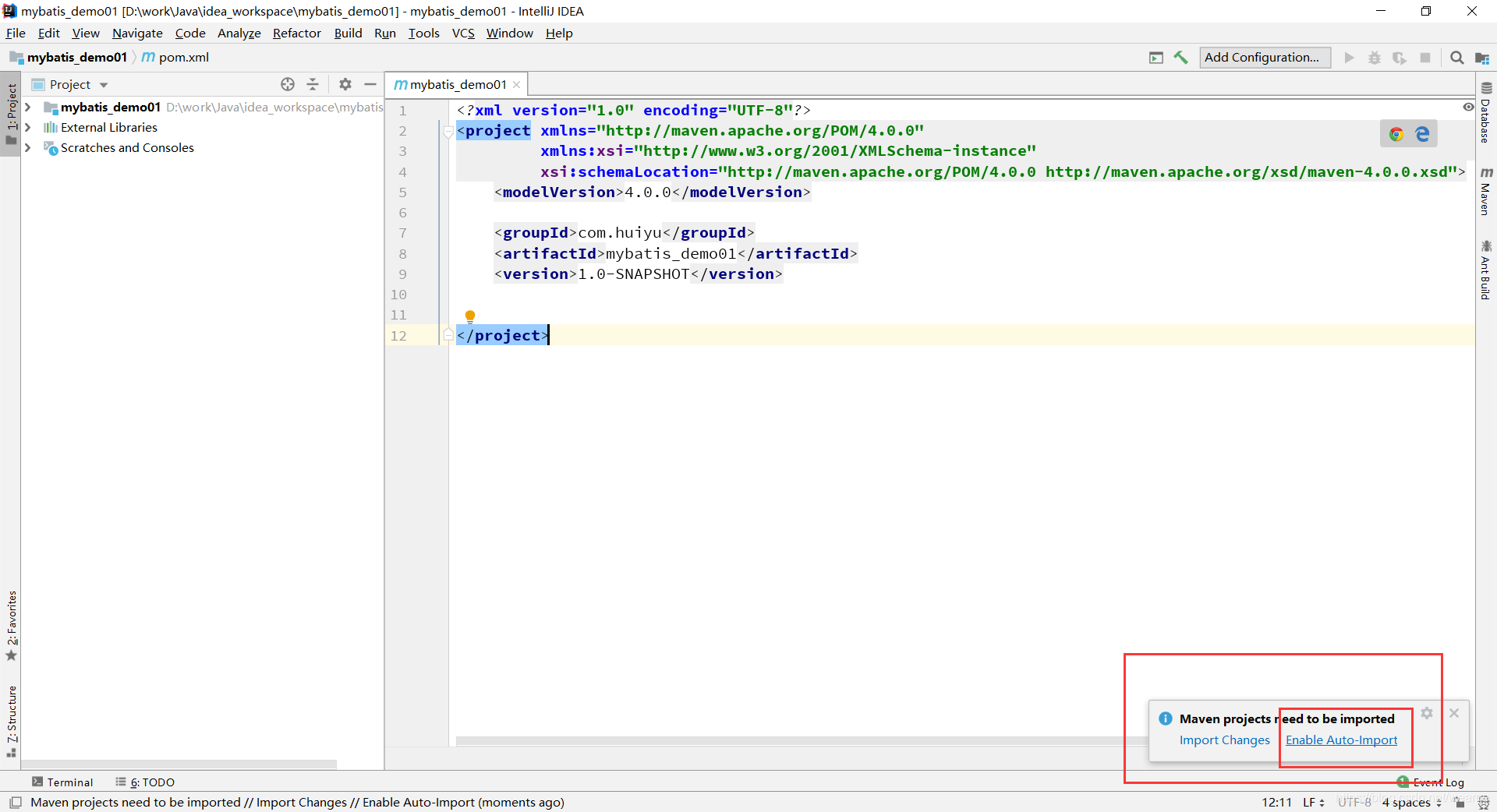Open the notification settings gear icon
The width and height of the screenshot is (1497, 812).
pyautogui.click(x=1427, y=713)
